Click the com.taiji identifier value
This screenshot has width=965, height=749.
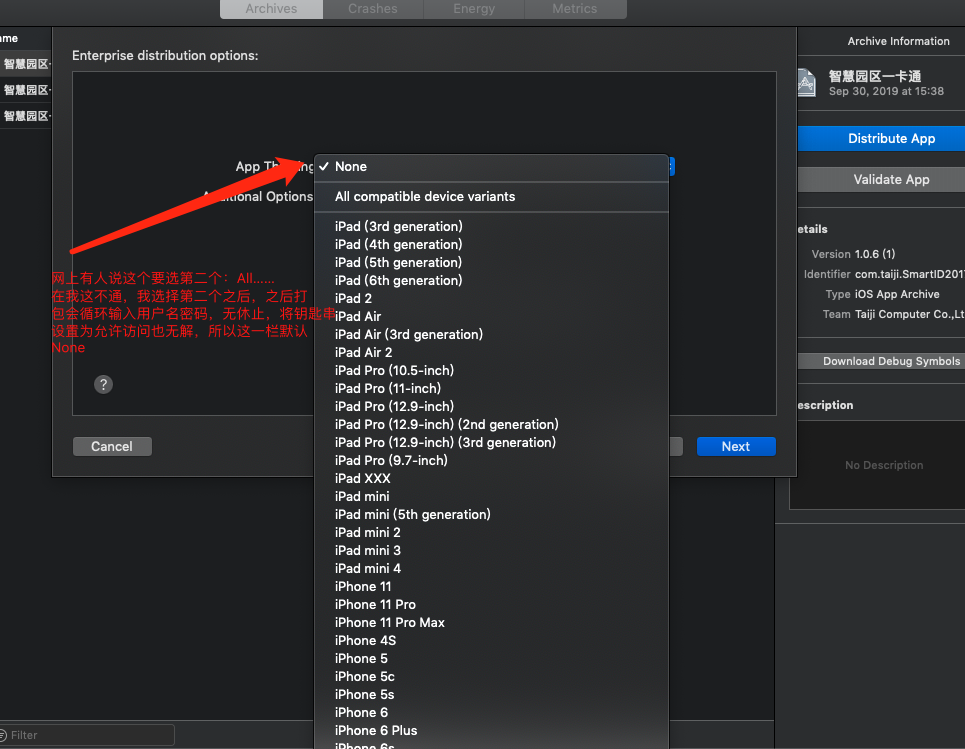tap(910, 274)
